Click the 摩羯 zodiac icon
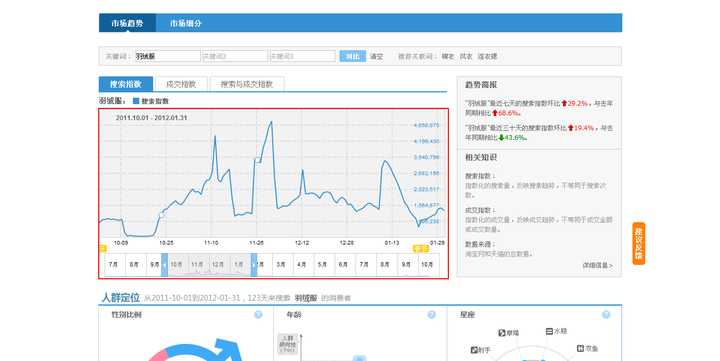Viewport: 720px width, 361px height. tap(502, 333)
